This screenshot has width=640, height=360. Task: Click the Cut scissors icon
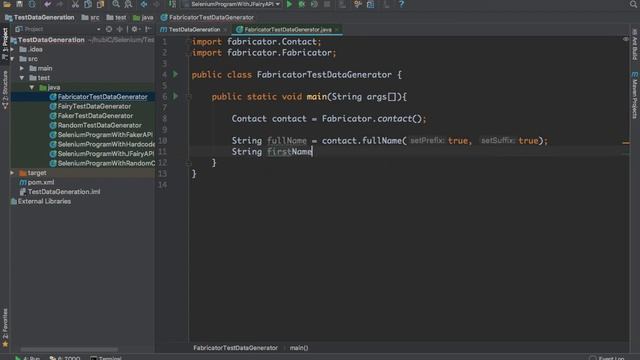pyautogui.click(x=75, y=4)
